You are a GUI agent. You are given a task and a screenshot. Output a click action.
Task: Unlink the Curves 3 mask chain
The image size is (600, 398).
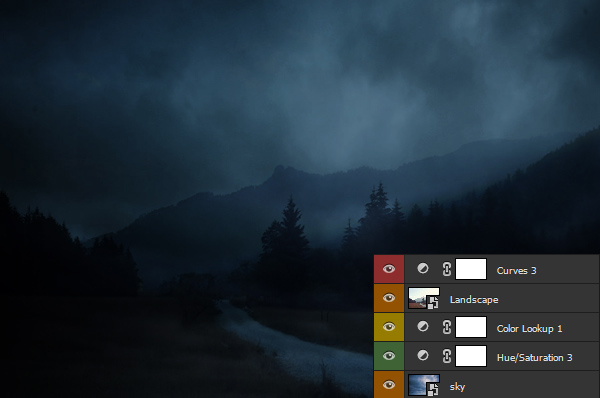point(447,269)
